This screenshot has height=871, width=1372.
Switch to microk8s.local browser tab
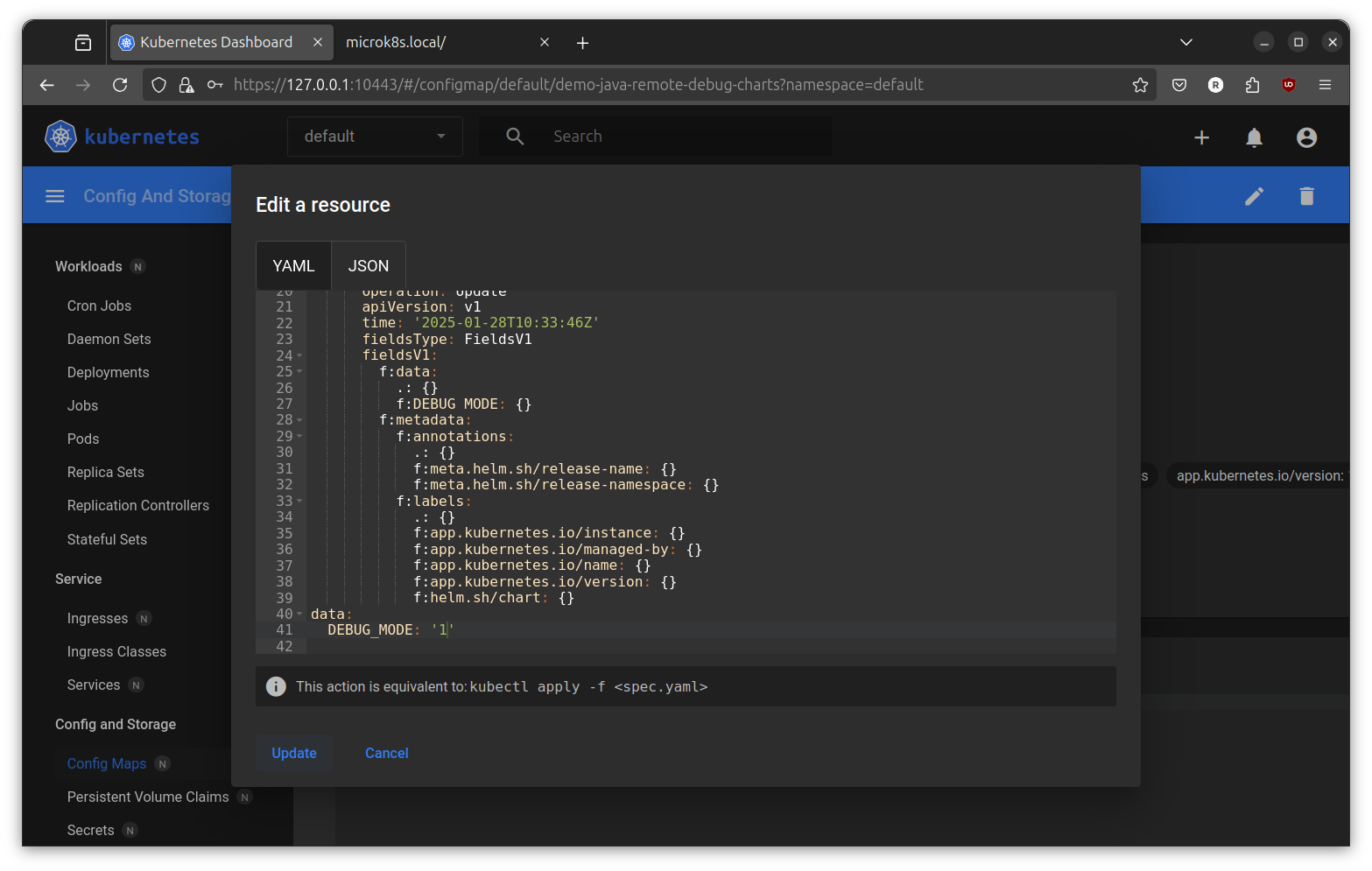(x=447, y=42)
